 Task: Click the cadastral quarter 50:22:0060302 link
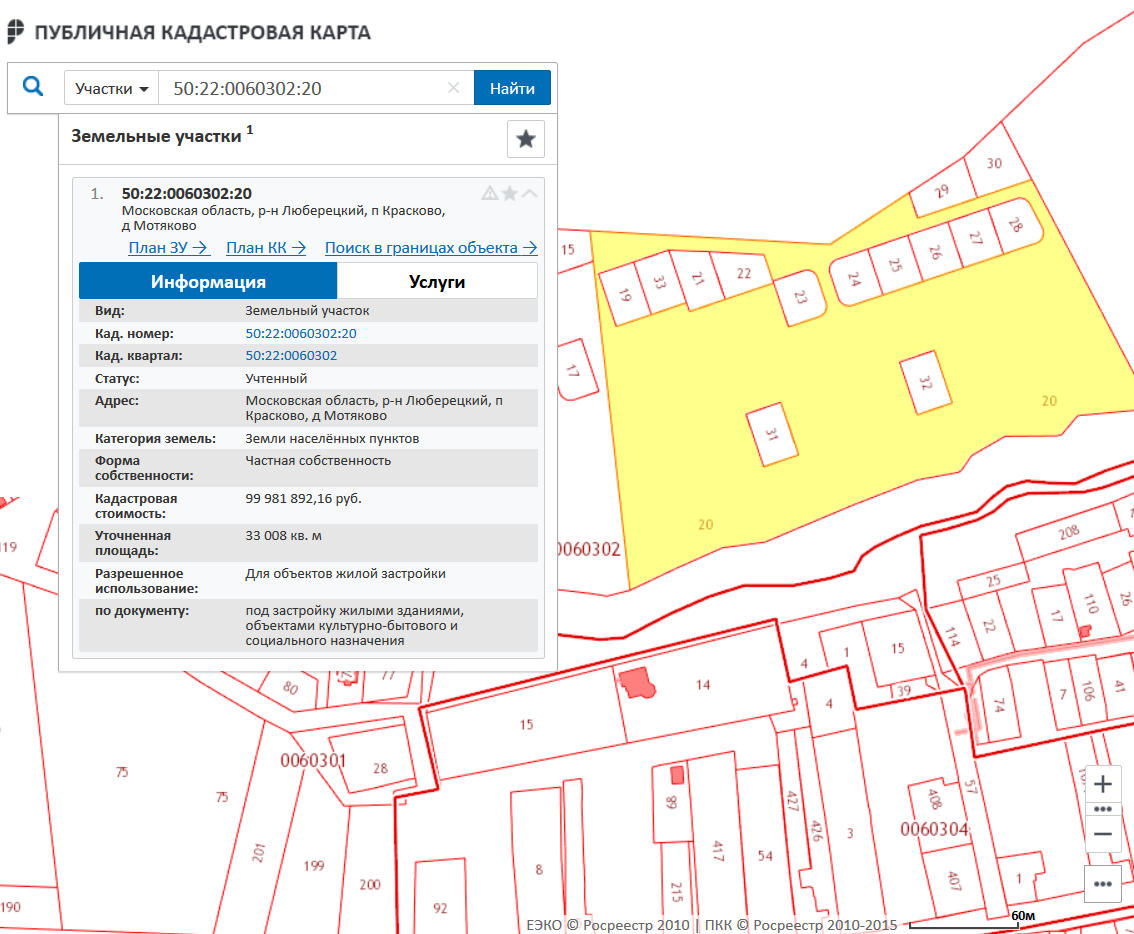coord(291,355)
